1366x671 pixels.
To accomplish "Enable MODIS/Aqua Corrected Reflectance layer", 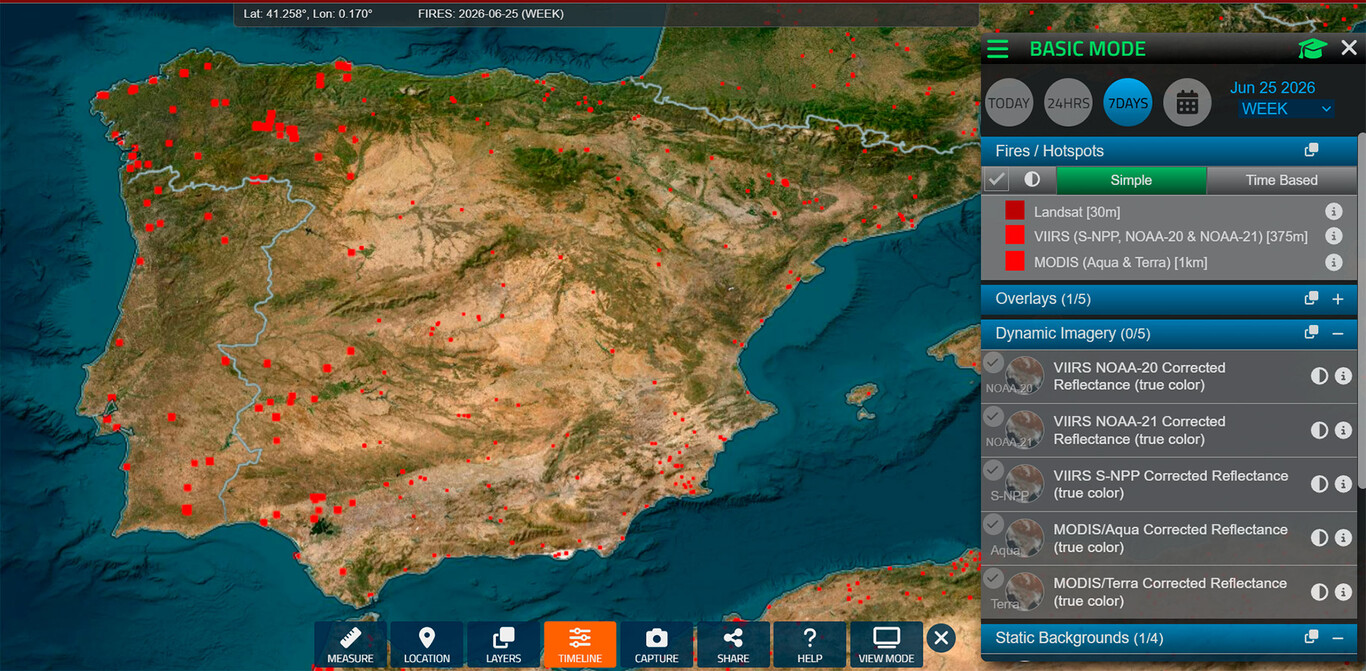I will pyautogui.click(x=993, y=524).
